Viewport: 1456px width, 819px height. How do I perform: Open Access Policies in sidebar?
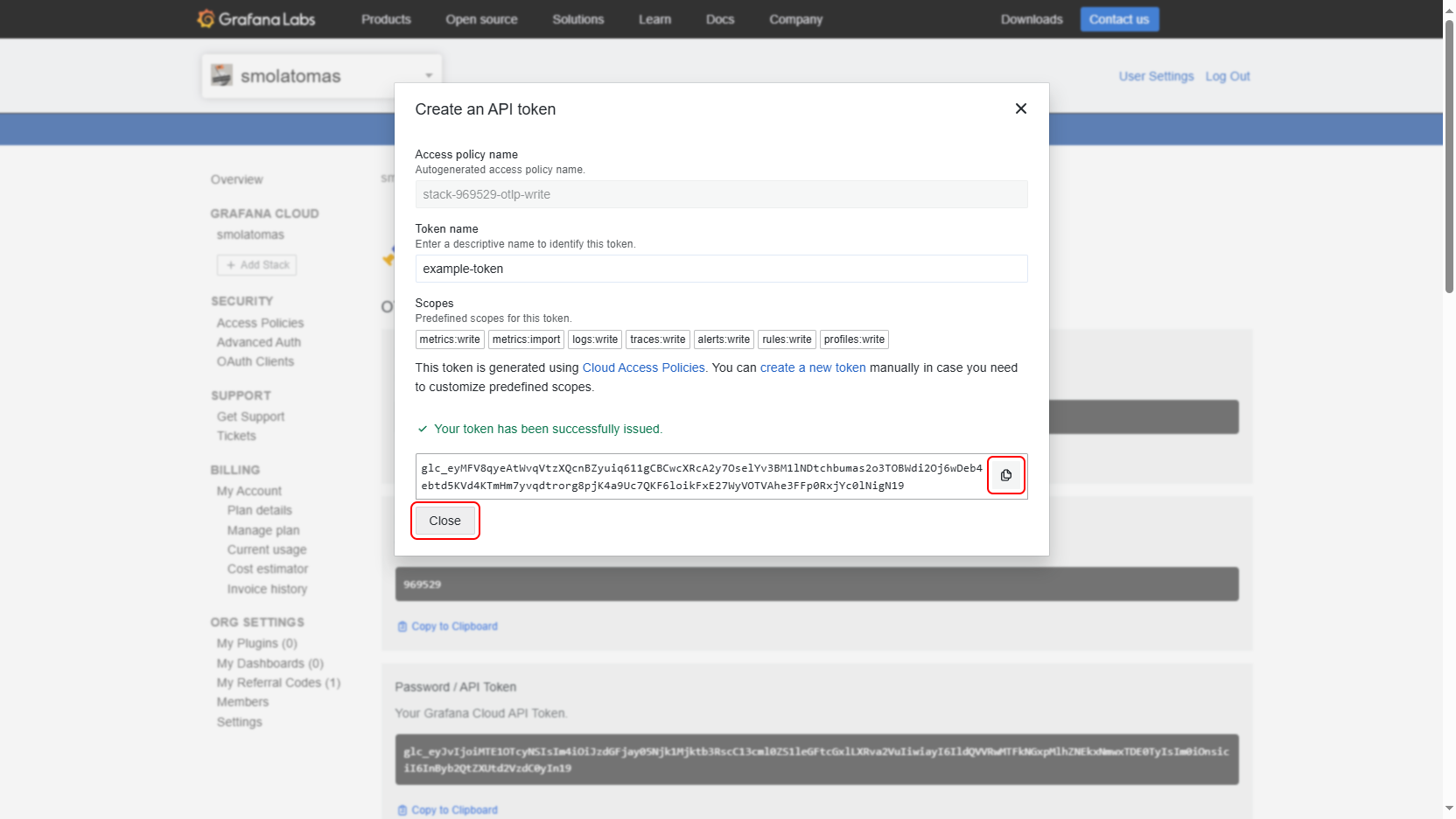(x=260, y=323)
